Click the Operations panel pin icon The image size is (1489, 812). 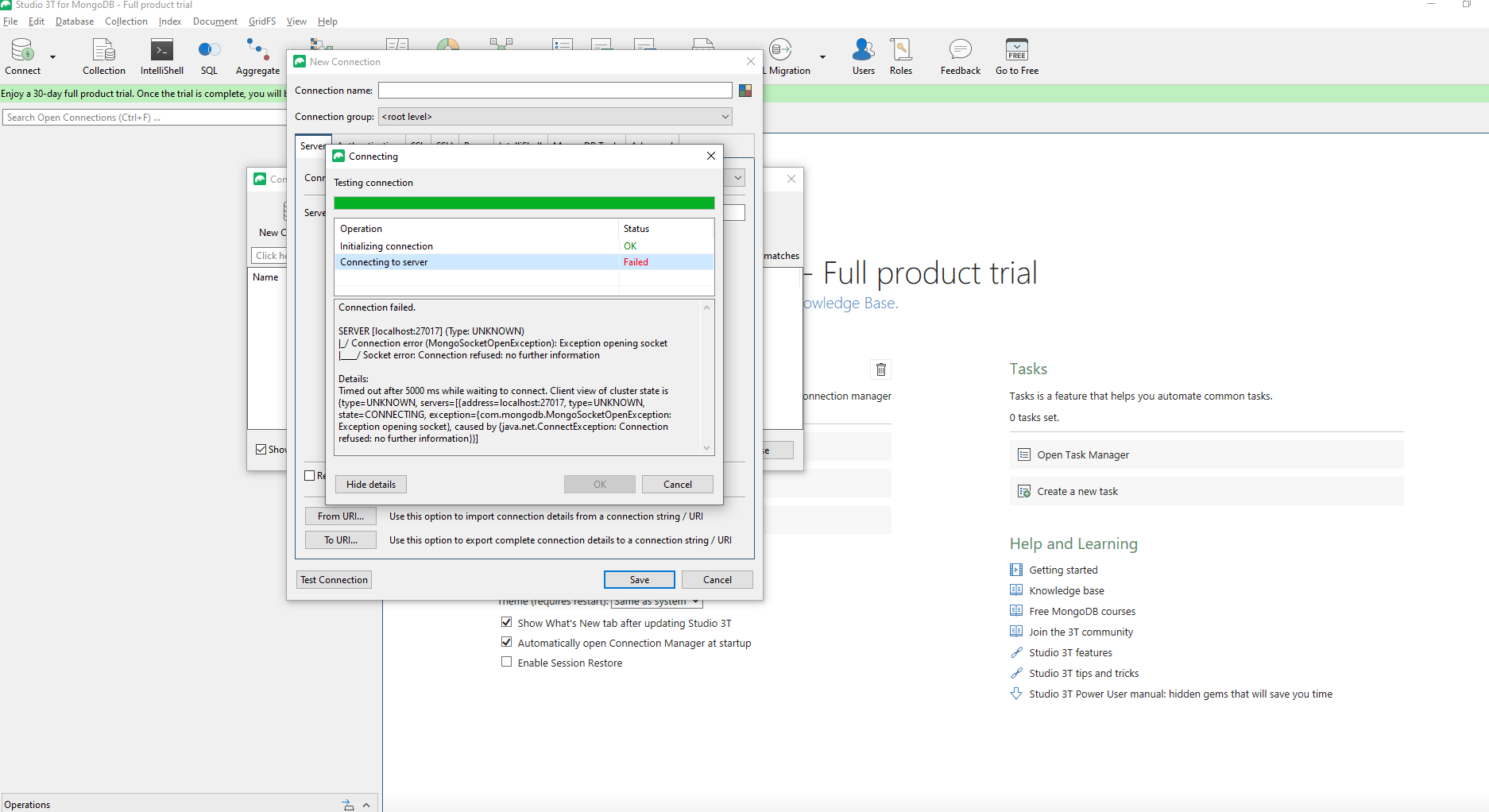tap(348, 805)
